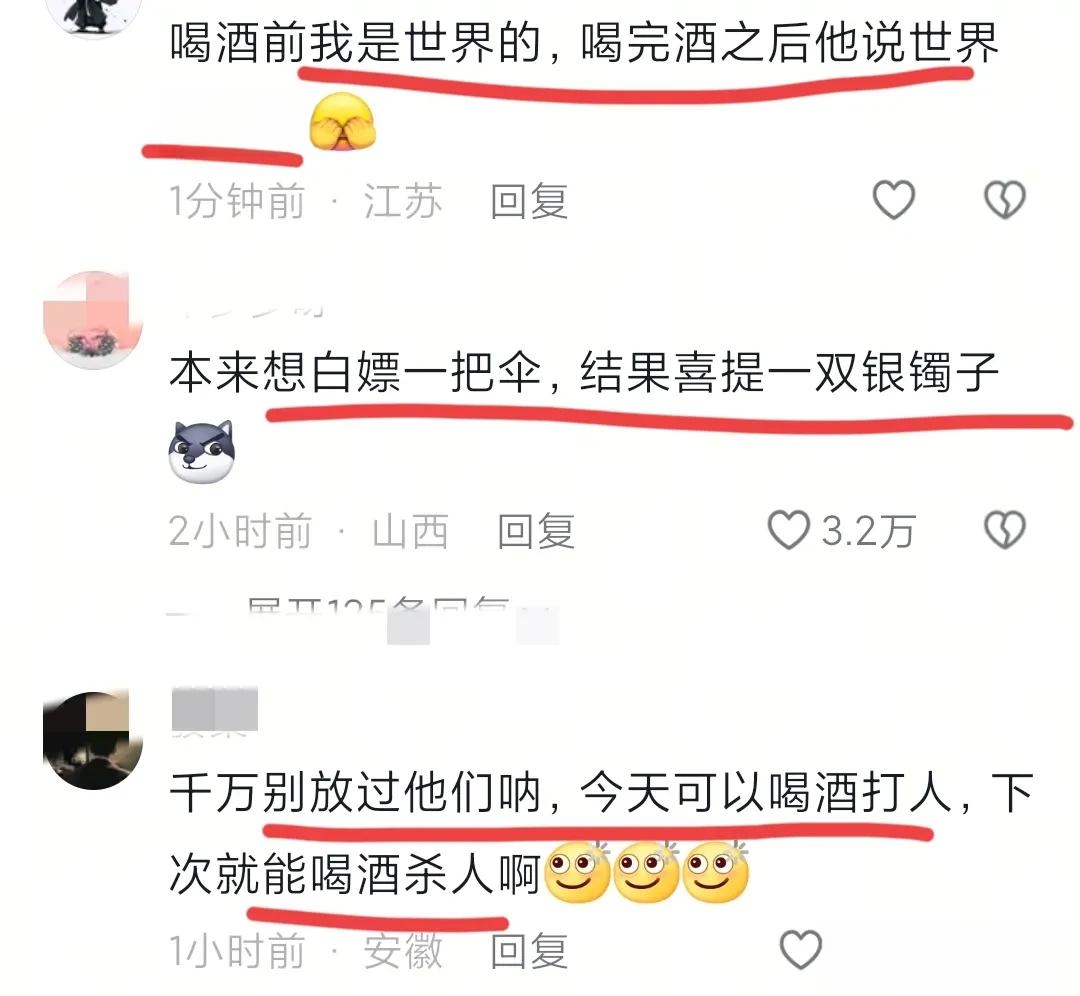Open the top commenter's avatar

(92, 15)
